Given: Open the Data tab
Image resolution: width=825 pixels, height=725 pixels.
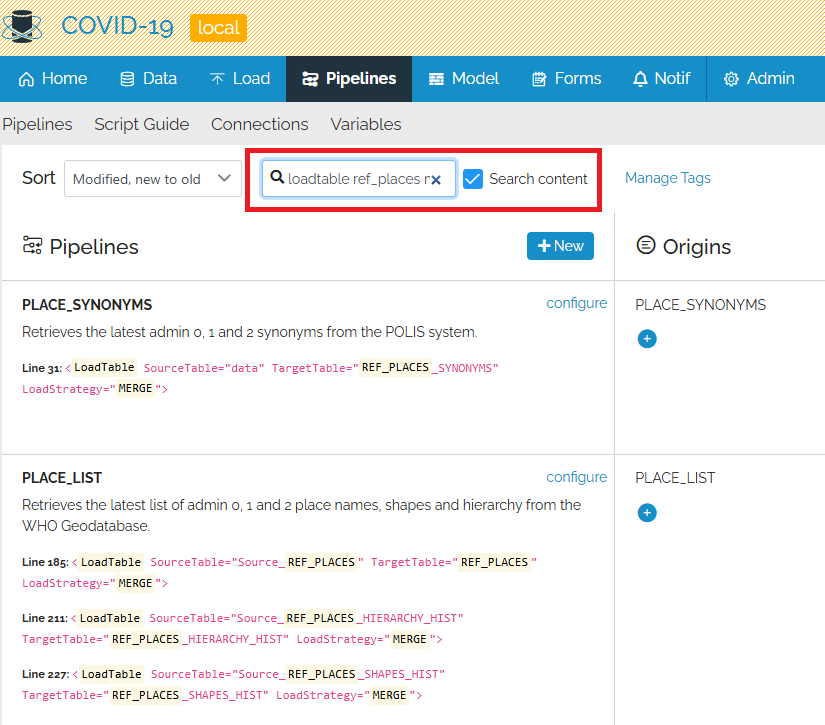Looking at the screenshot, I should [149, 79].
